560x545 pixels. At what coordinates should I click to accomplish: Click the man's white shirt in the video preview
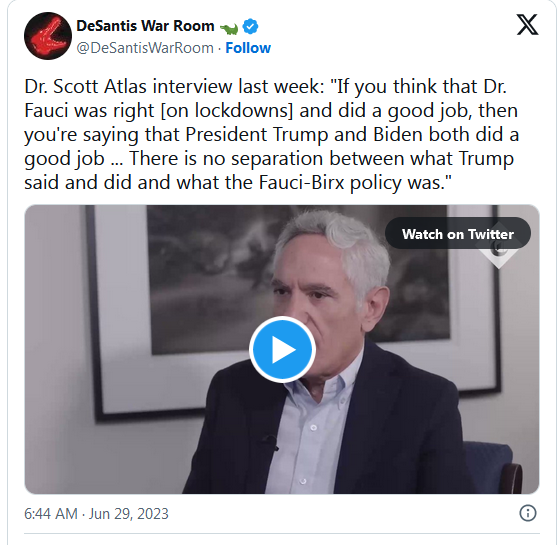tap(305, 434)
